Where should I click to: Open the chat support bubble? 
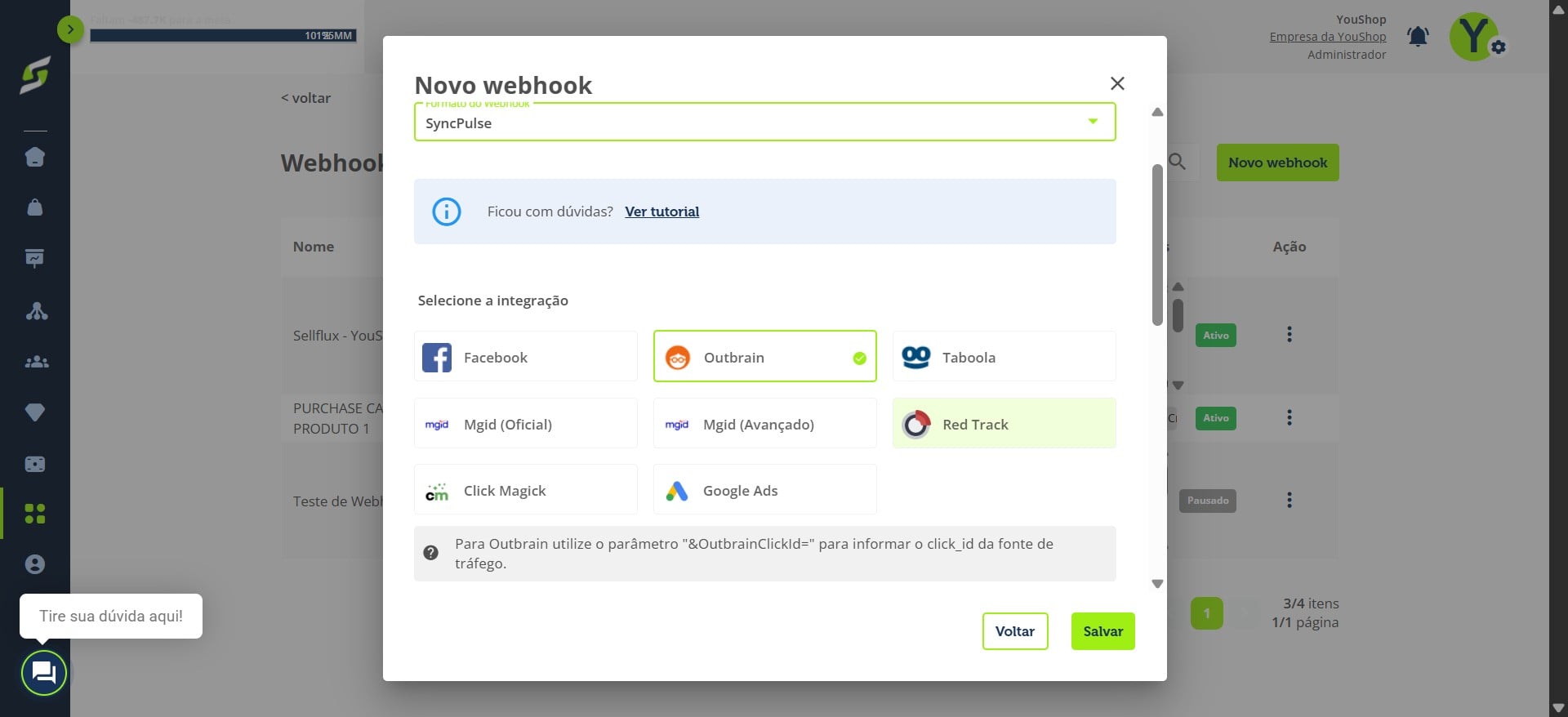coord(43,673)
